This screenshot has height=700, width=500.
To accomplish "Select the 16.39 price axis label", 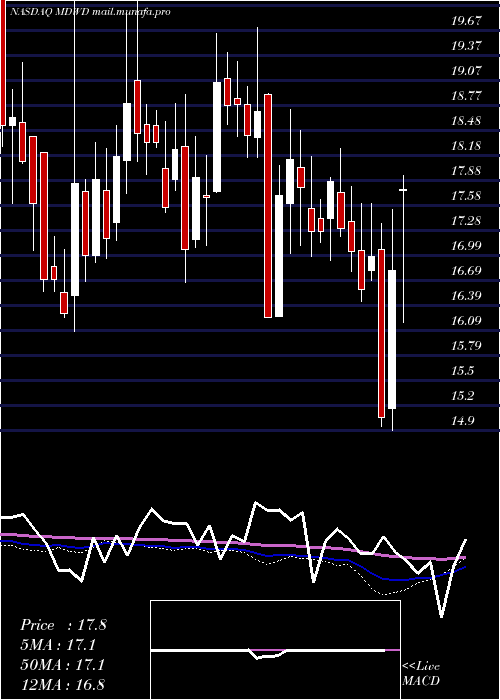I will click(x=466, y=296).
